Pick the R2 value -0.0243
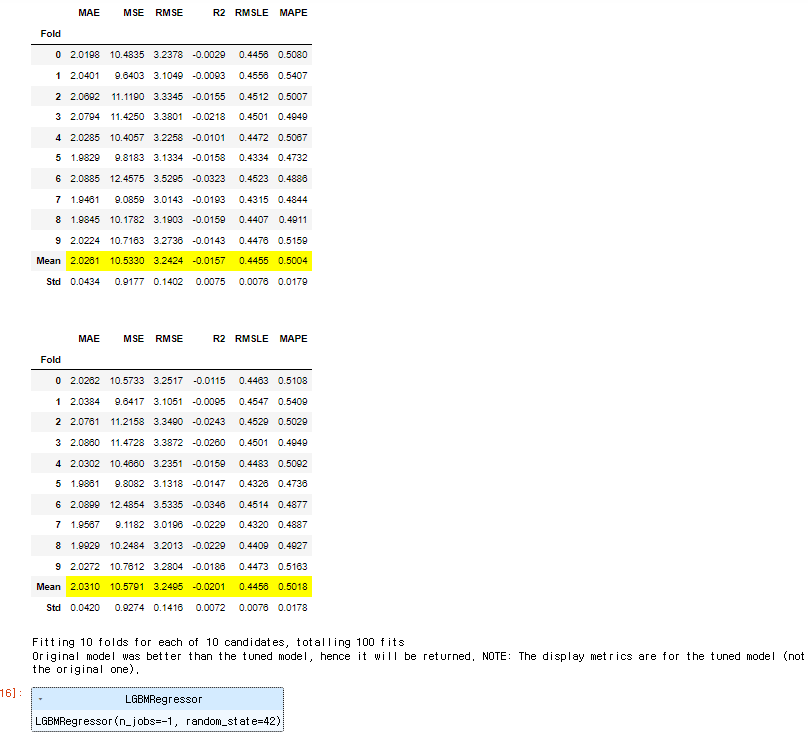The width and height of the screenshot is (808, 739). 209,422
